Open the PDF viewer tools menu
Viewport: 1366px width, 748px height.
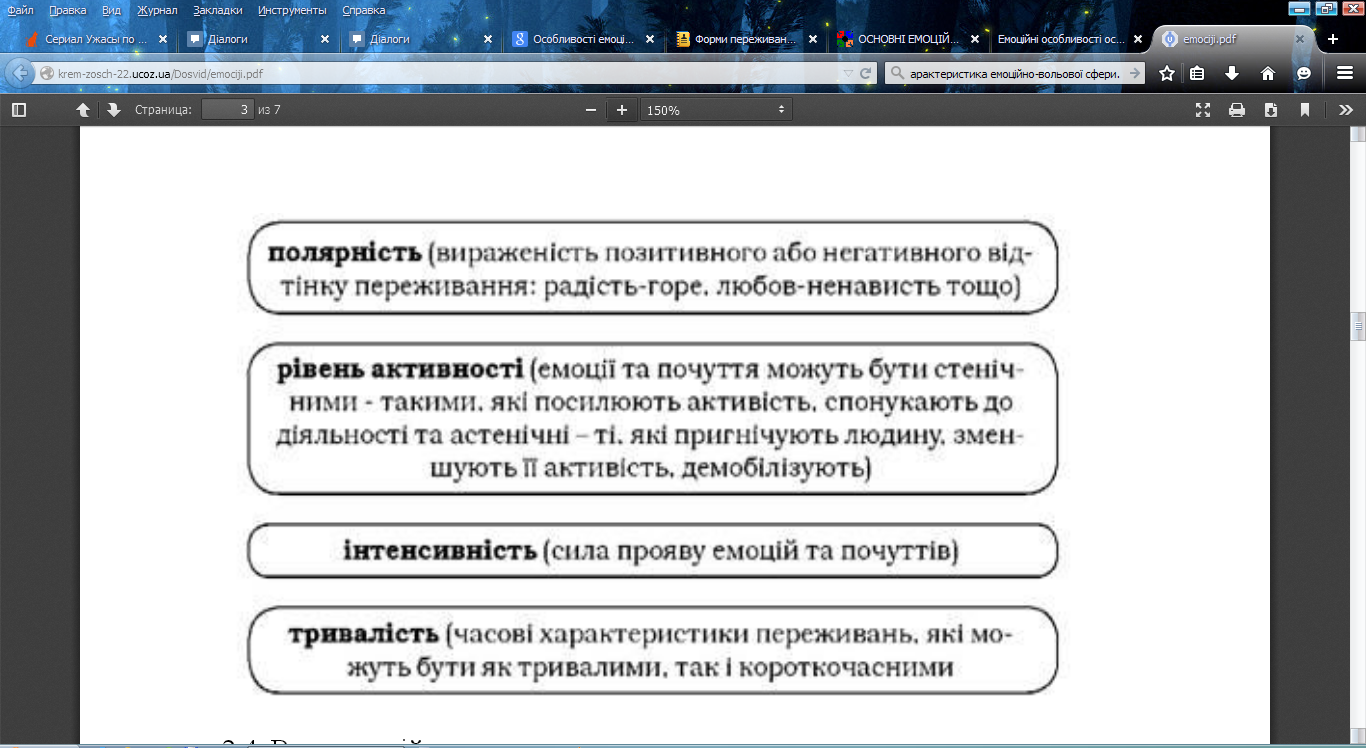1346,110
